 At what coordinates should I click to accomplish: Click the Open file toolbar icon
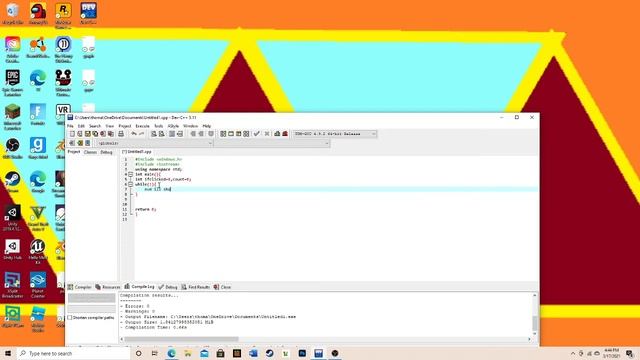pos(80,134)
